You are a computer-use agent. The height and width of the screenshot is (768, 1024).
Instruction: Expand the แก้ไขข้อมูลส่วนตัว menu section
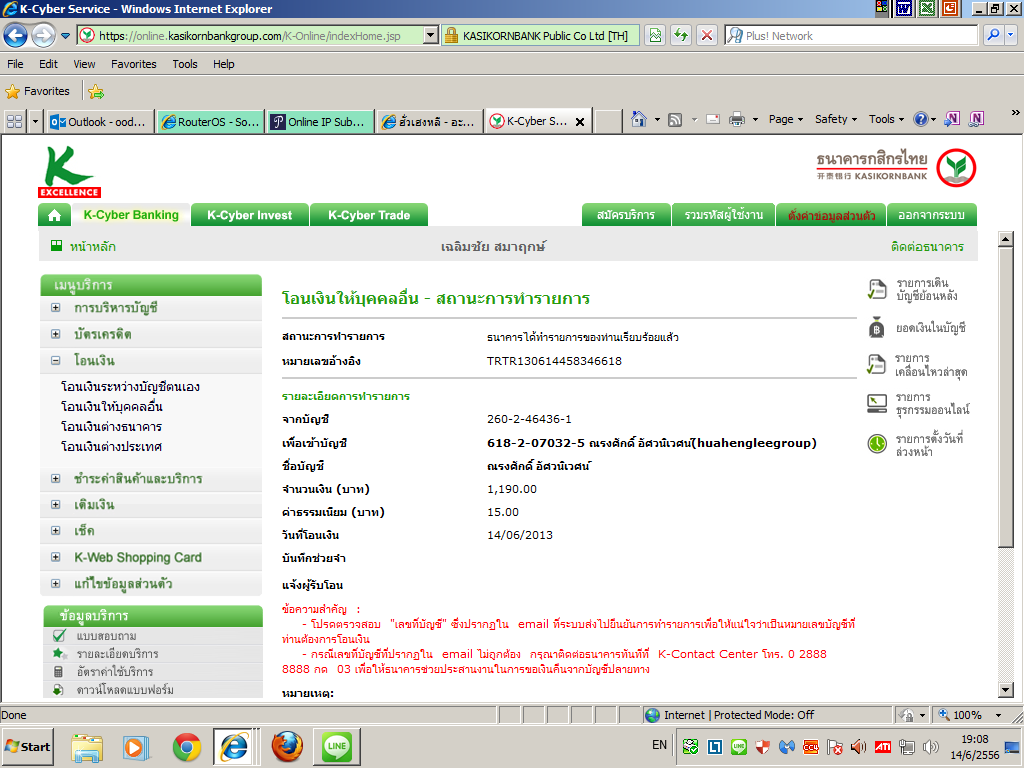(x=56, y=584)
